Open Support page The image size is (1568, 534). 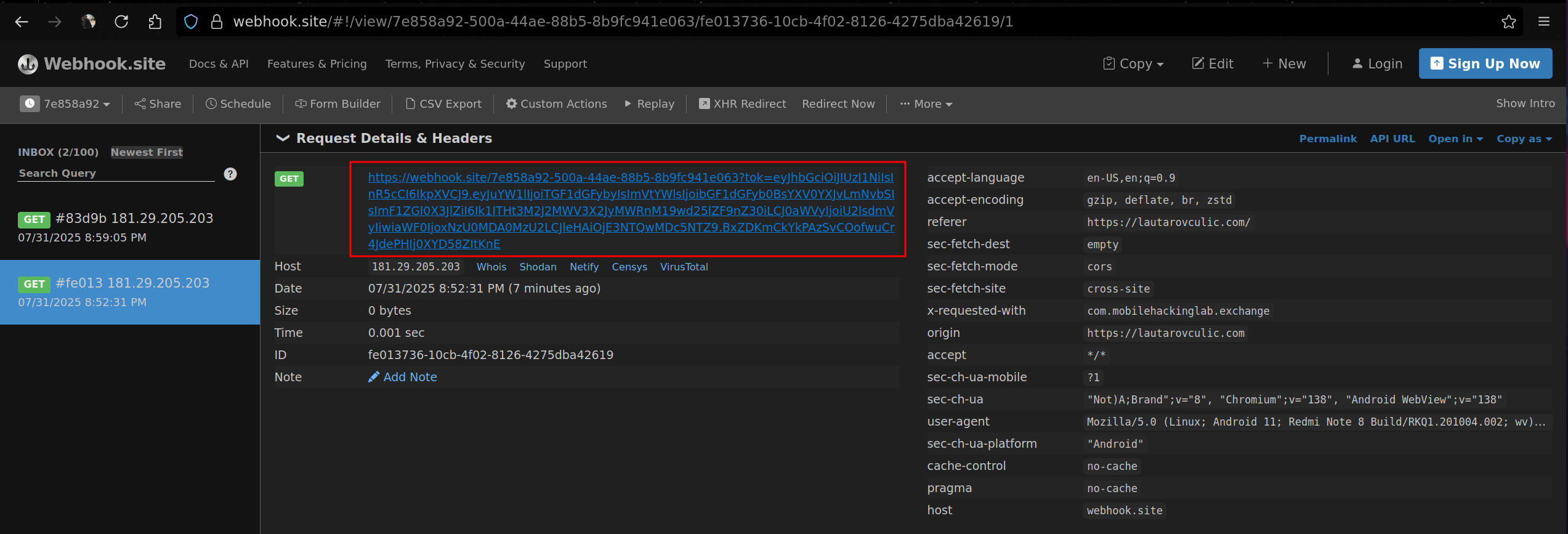pos(565,64)
